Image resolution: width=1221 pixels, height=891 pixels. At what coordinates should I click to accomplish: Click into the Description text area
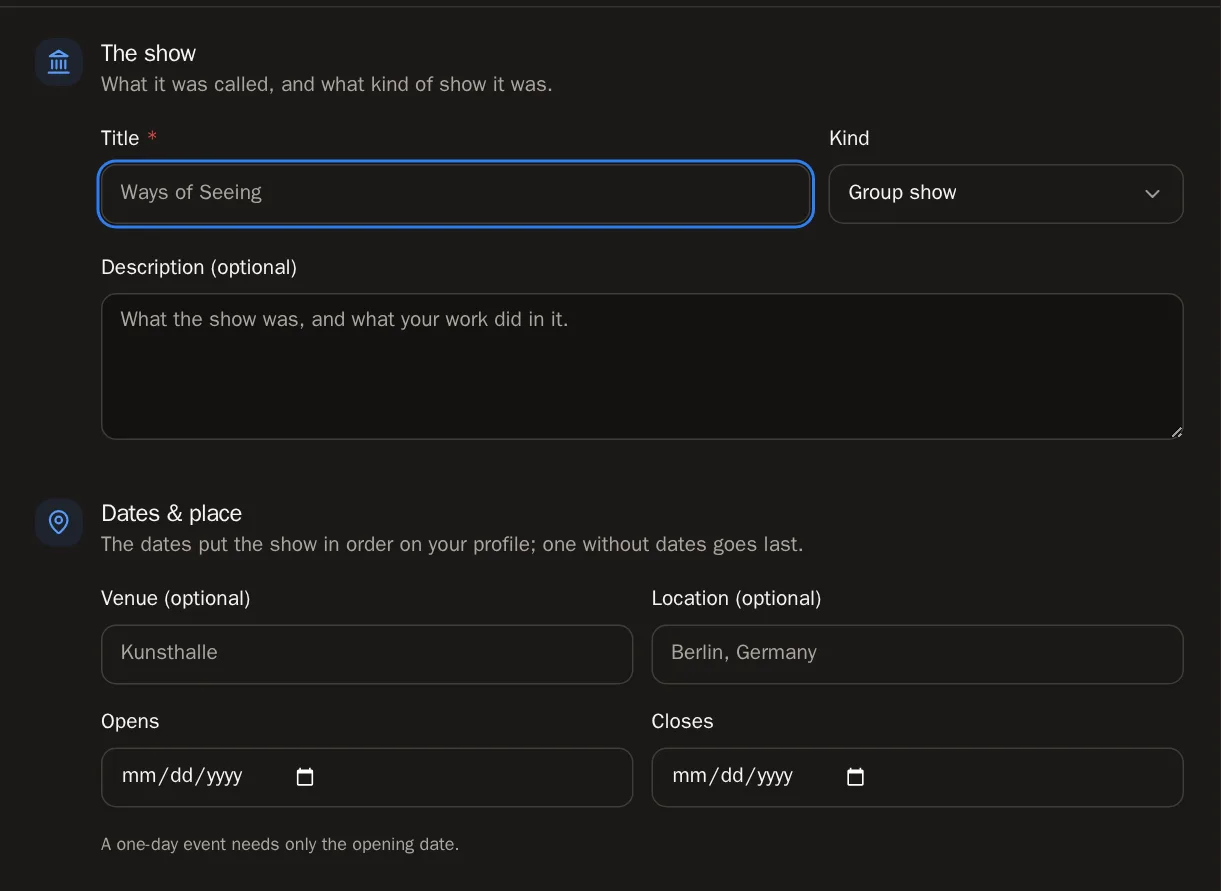tap(642, 366)
